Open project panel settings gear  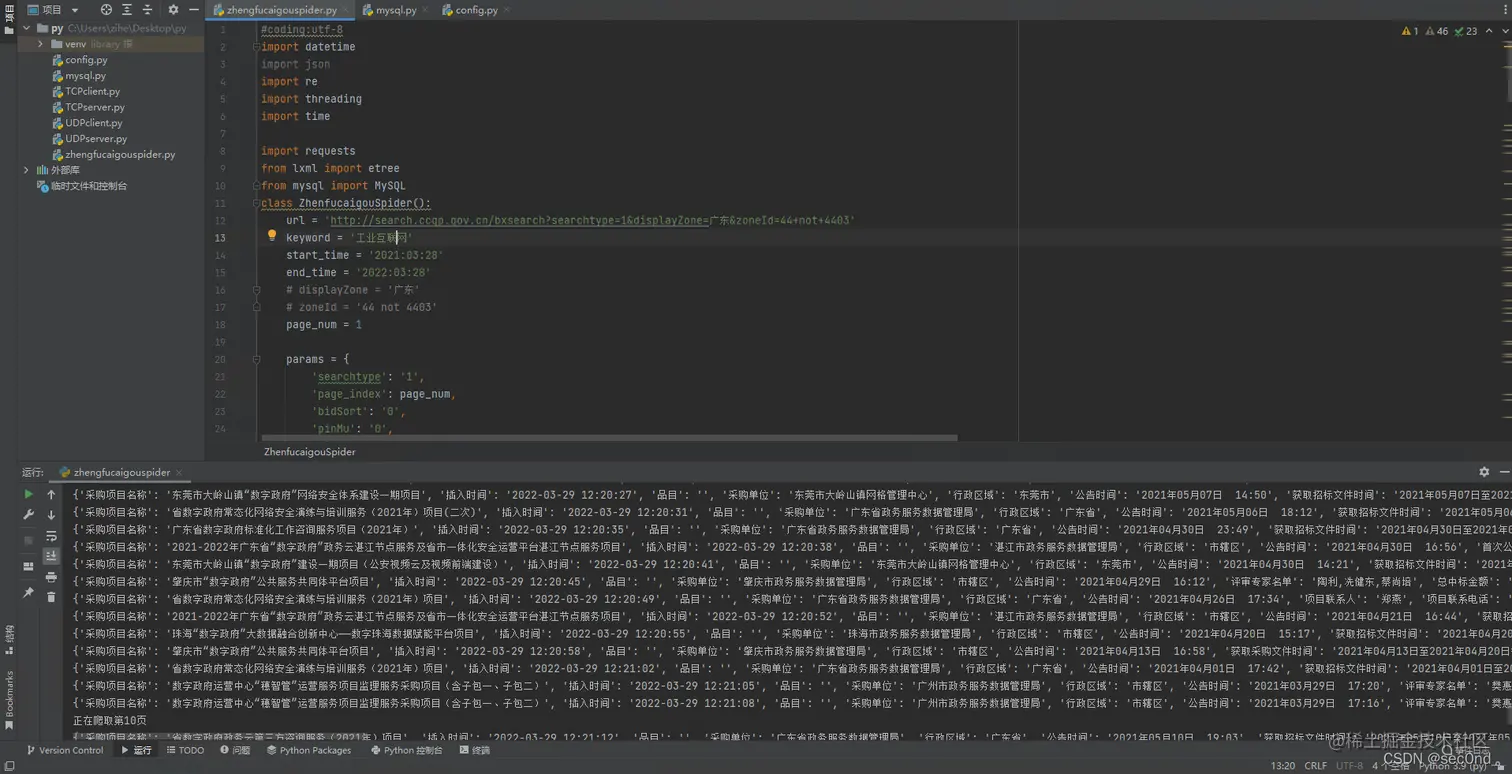173,10
